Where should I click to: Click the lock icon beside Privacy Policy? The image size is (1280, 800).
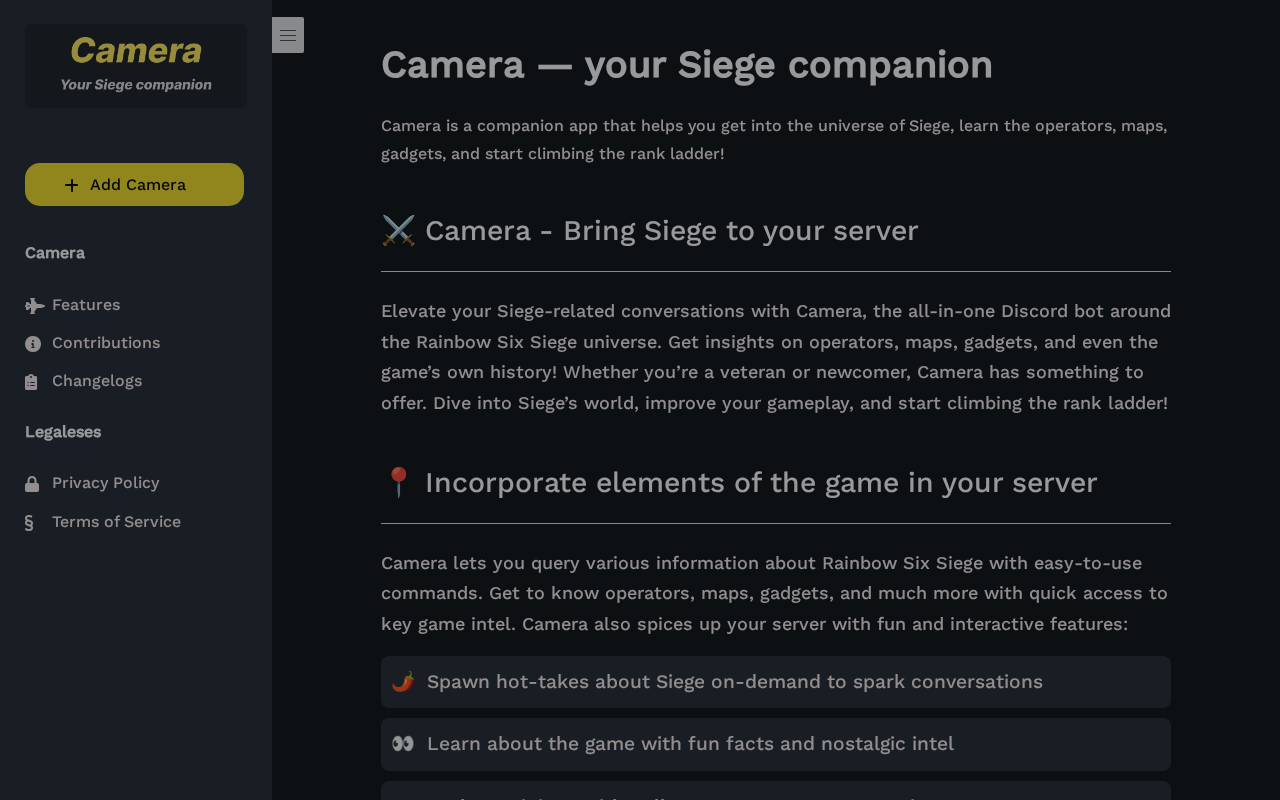point(32,484)
